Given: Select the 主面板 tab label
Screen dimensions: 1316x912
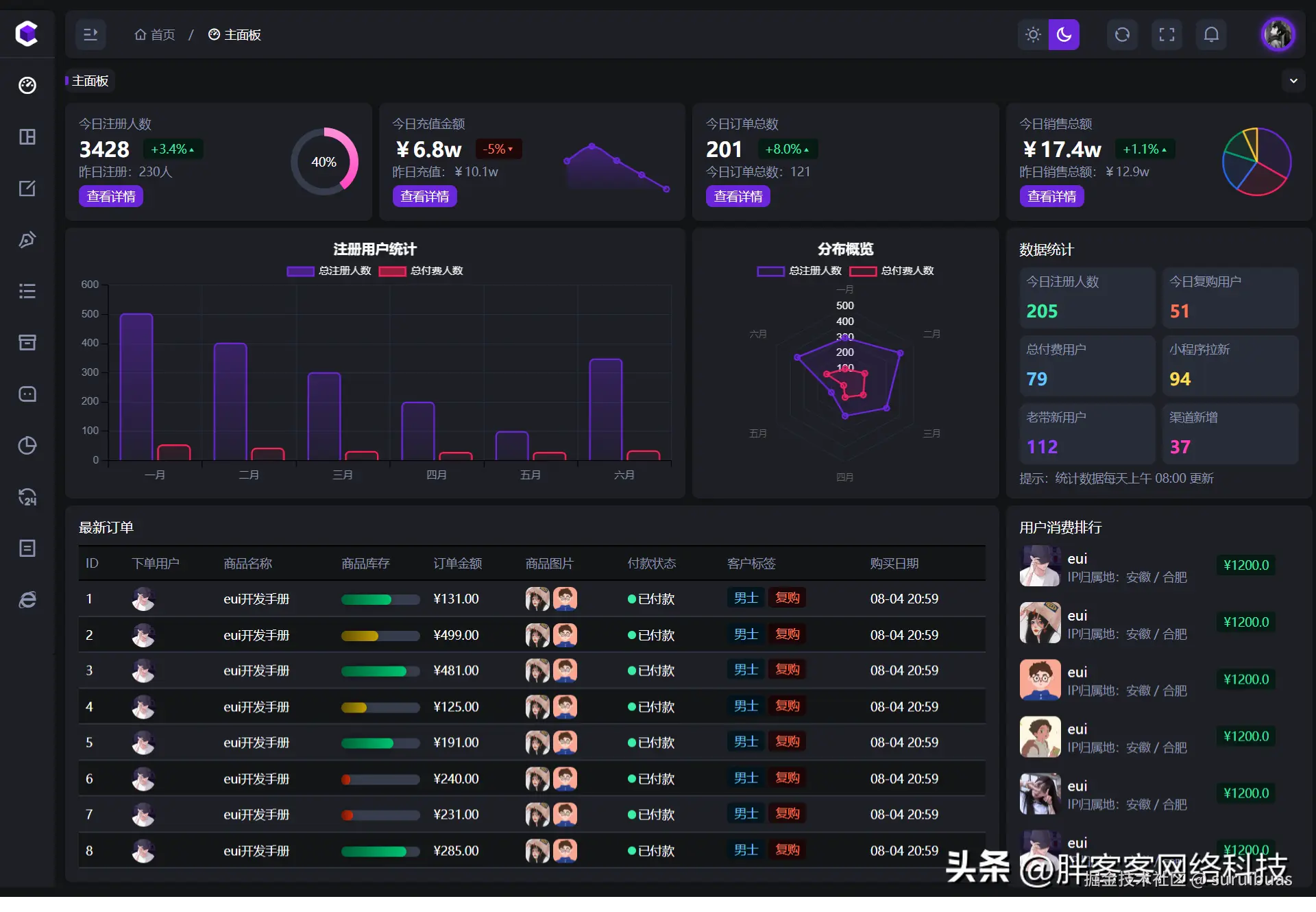Looking at the screenshot, I should coord(90,81).
